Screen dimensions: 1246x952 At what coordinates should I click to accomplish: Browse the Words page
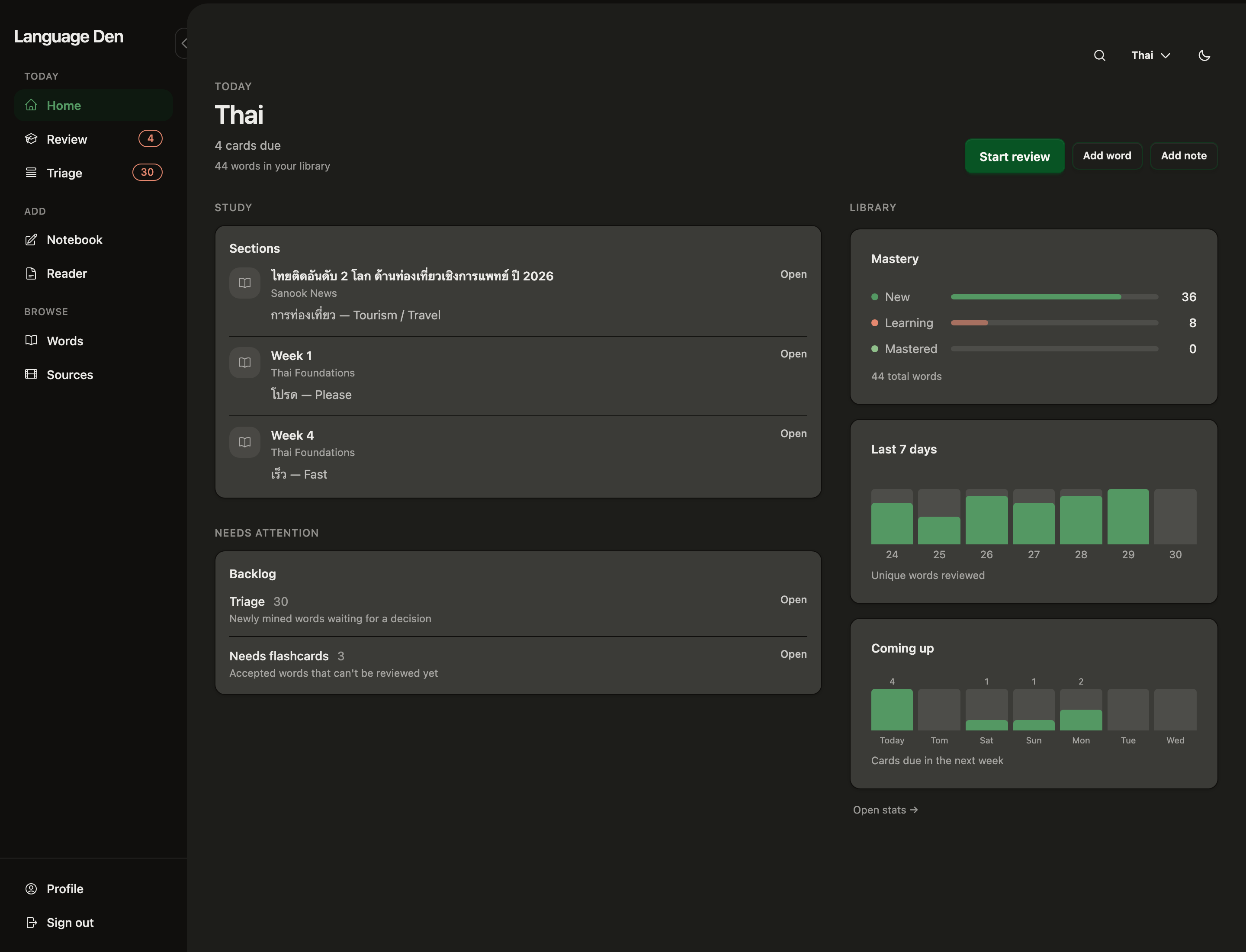pyautogui.click(x=93, y=341)
